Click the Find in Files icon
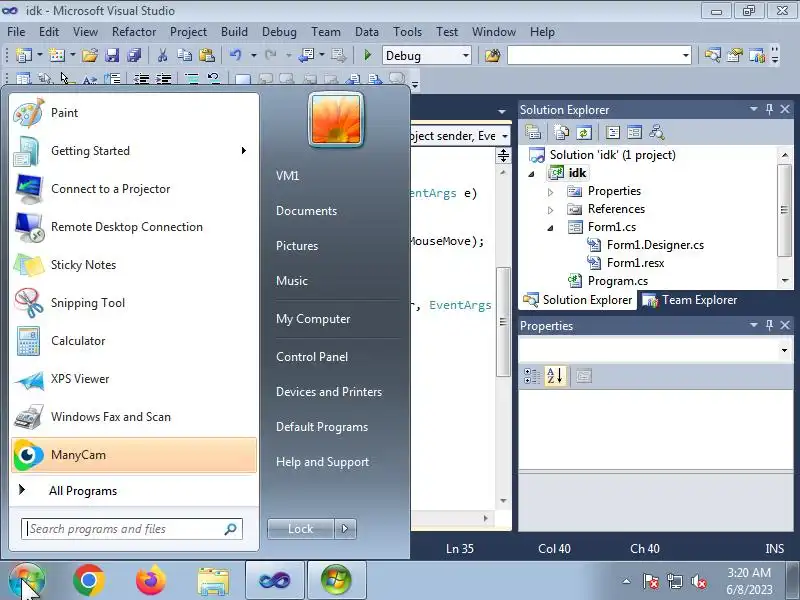 pyautogui.click(x=492, y=55)
